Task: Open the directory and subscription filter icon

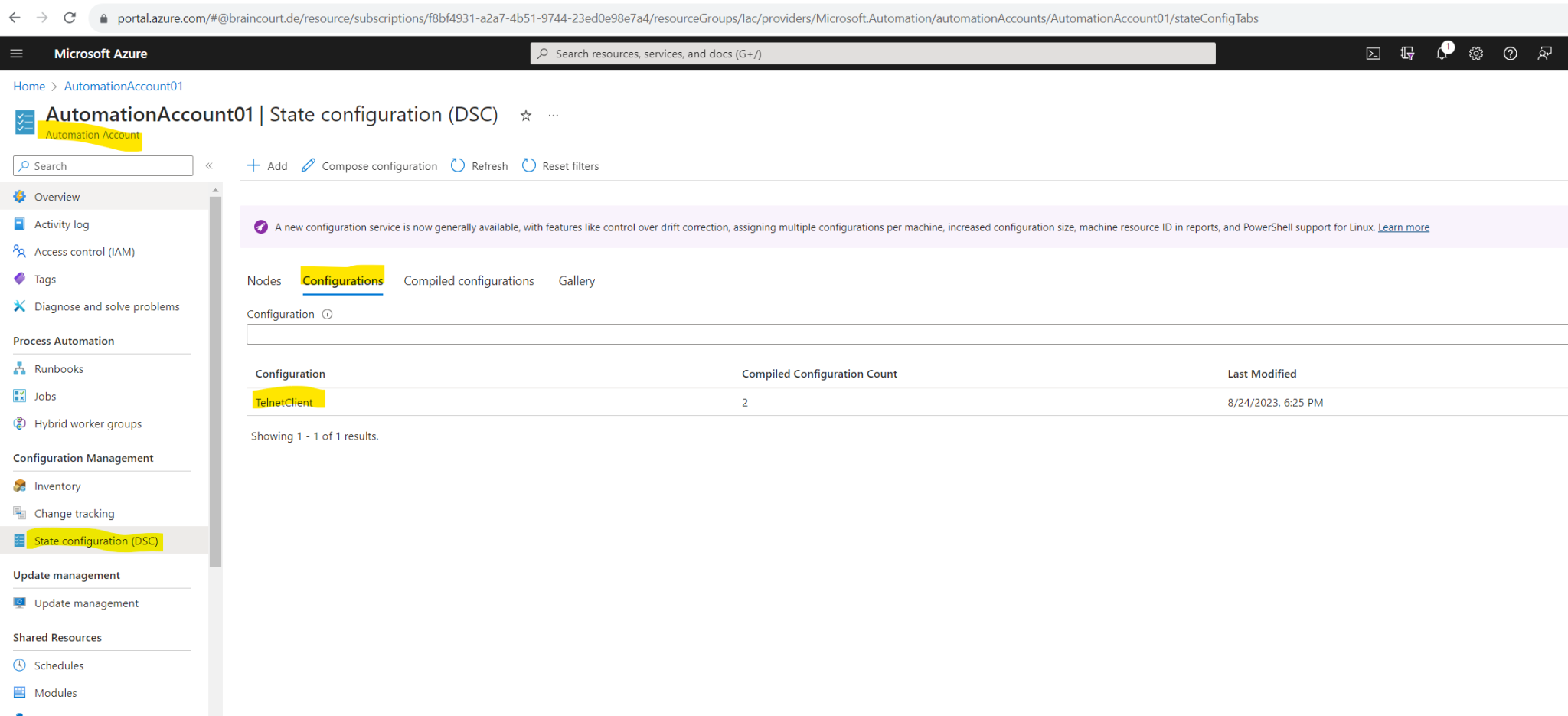Action: point(1407,53)
